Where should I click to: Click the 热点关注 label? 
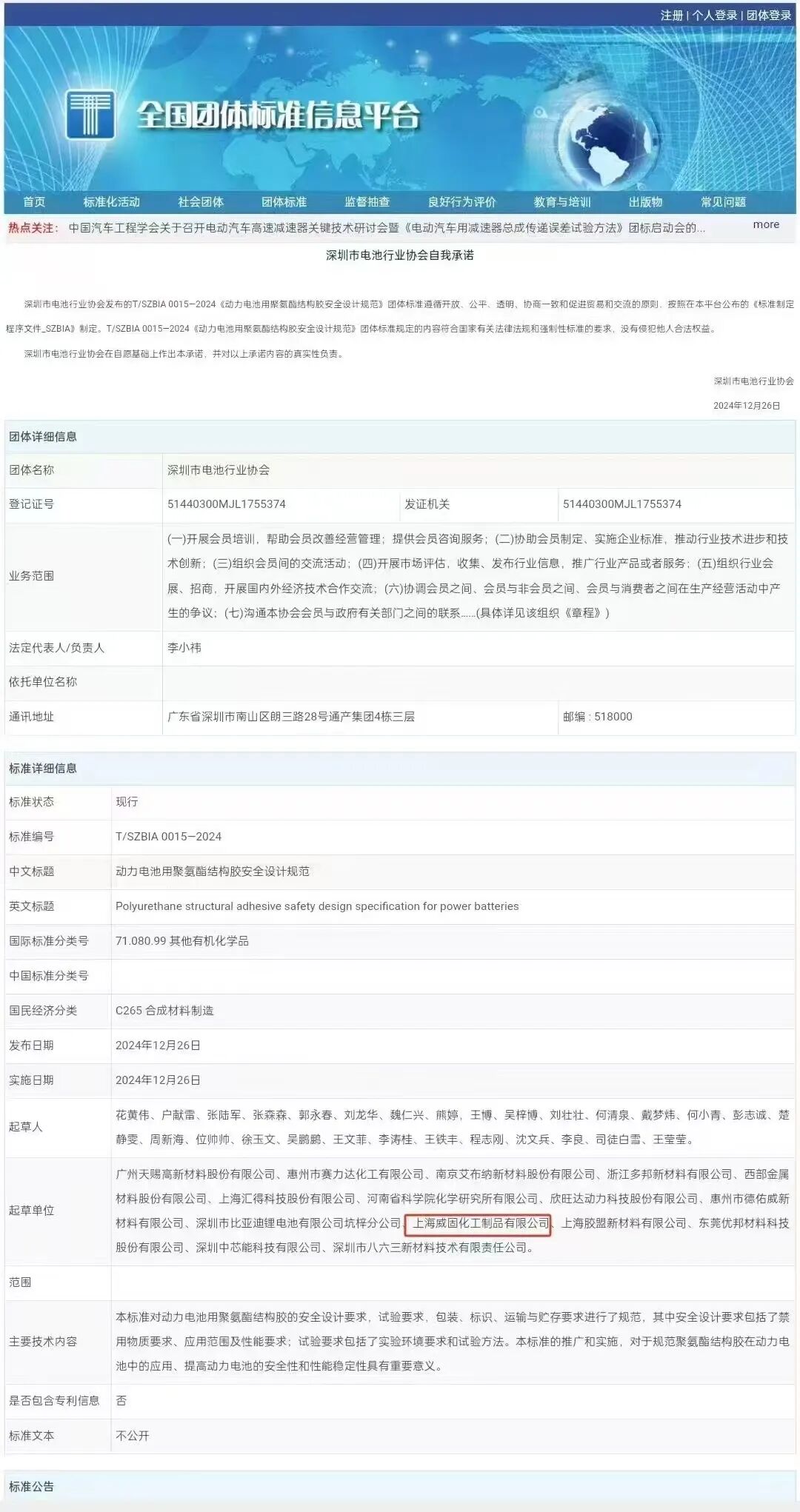33,228
